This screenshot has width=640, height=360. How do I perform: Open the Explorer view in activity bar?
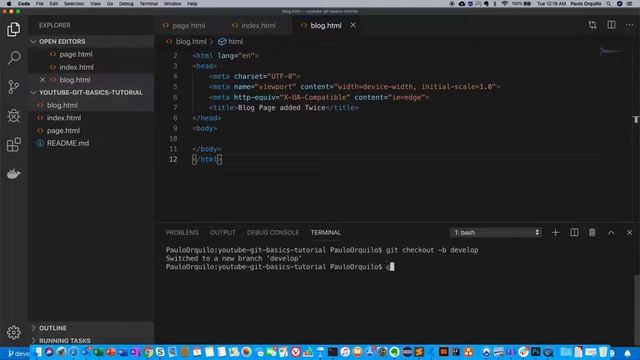tap(13, 29)
